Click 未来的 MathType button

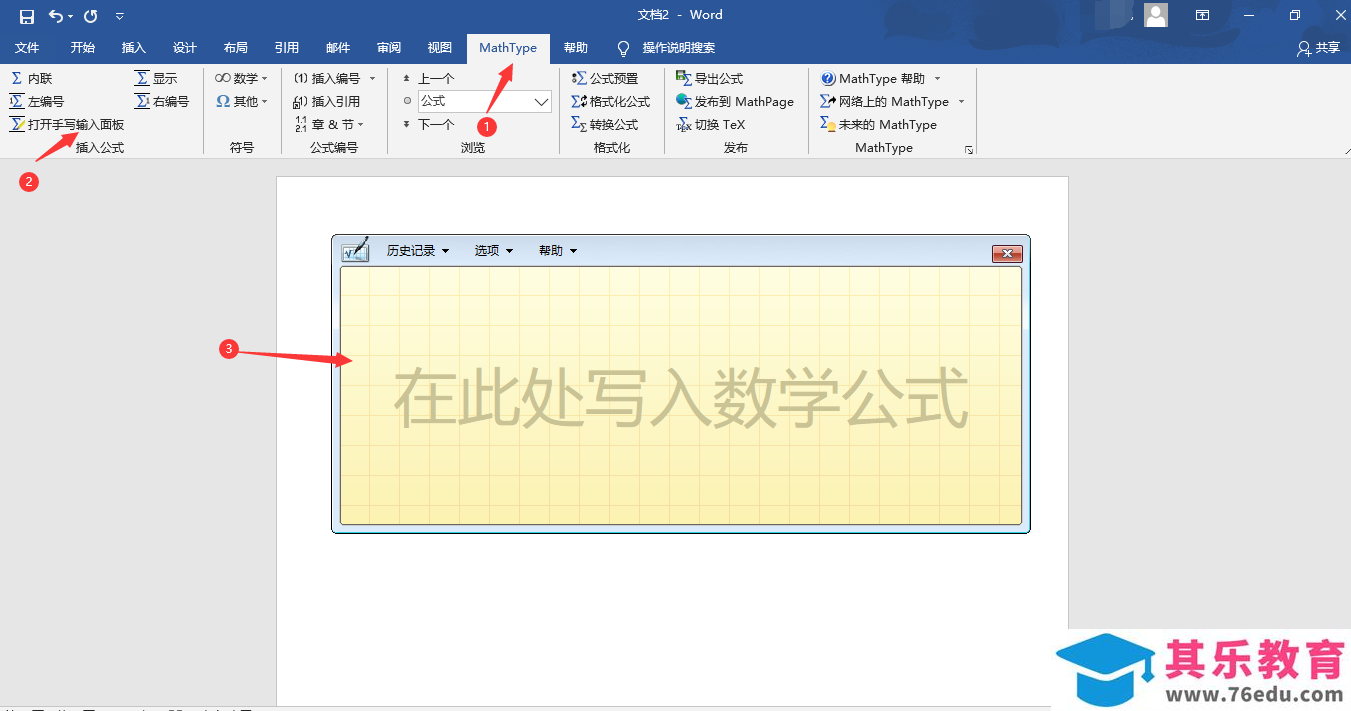coord(879,125)
